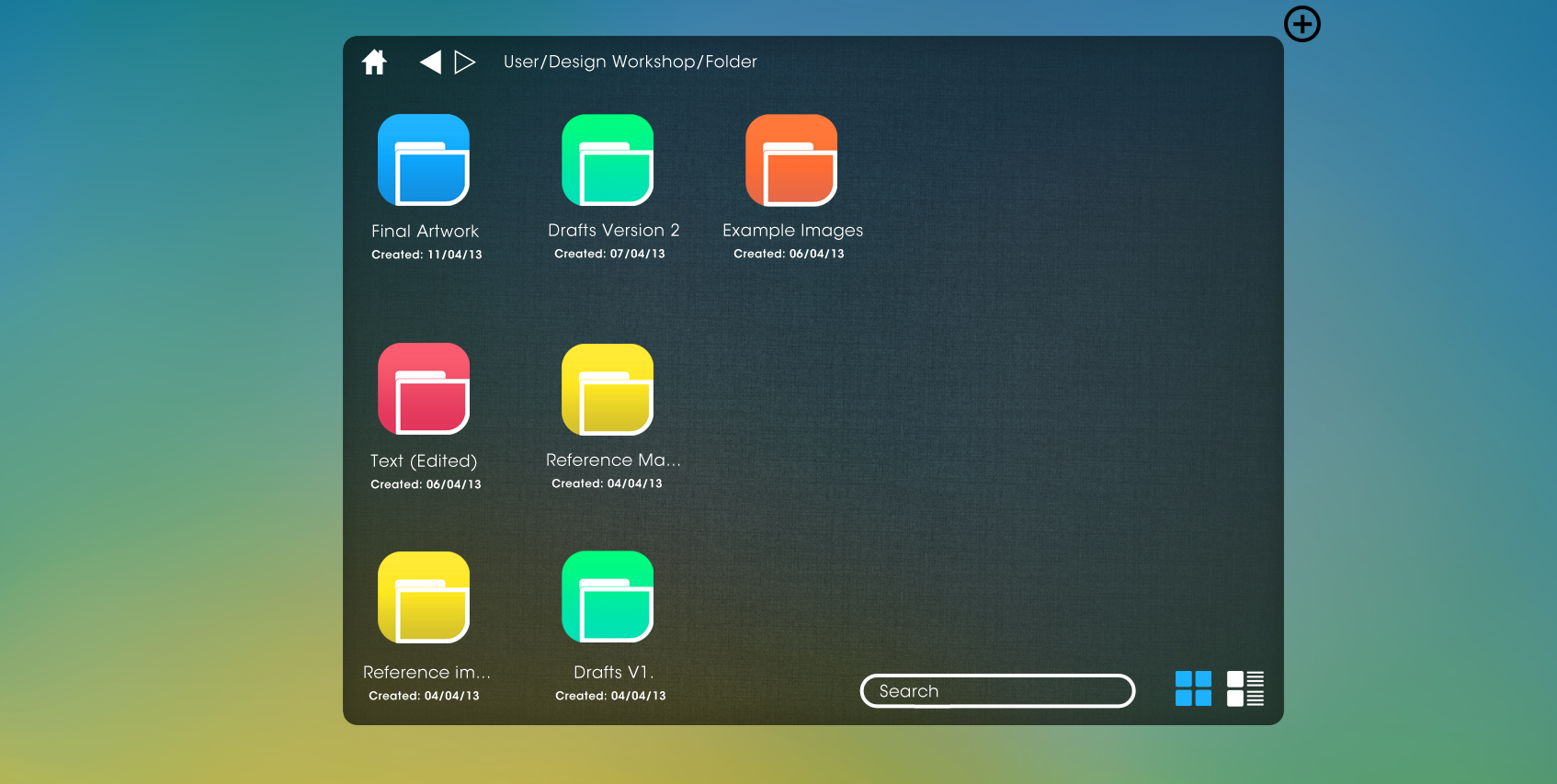1557x784 pixels.
Task: Open the yellow Reference im... folder
Action: click(x=424, y=597)
